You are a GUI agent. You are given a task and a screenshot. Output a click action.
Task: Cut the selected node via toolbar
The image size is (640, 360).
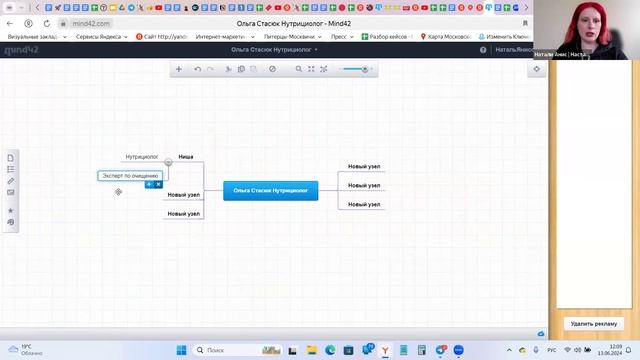pyautogui.click(x=228, y=69)
